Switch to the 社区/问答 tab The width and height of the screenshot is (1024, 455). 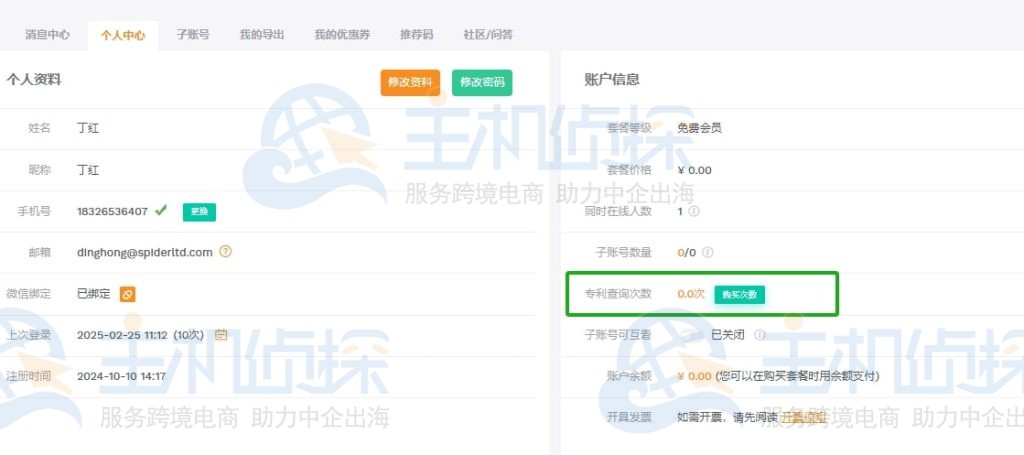pos(488,35)
